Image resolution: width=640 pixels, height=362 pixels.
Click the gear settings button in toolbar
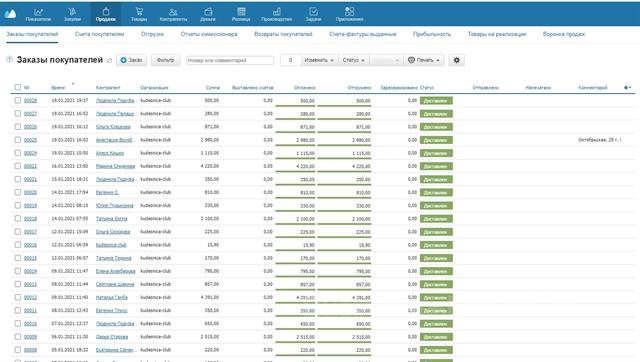tap(456, 60)
